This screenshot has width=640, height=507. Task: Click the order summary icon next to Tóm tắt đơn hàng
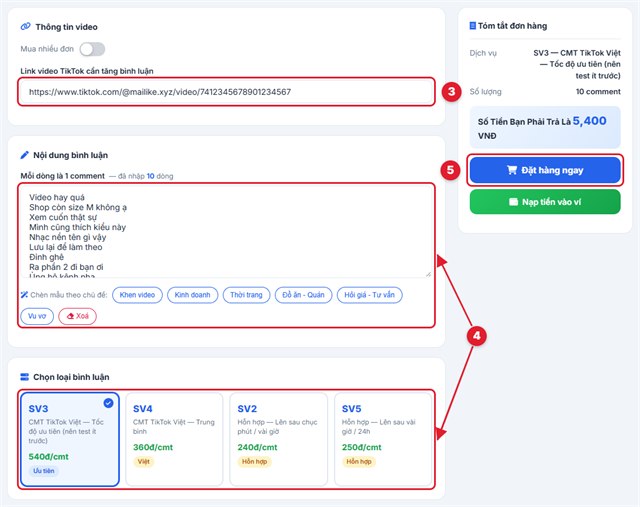pos(473,26)
